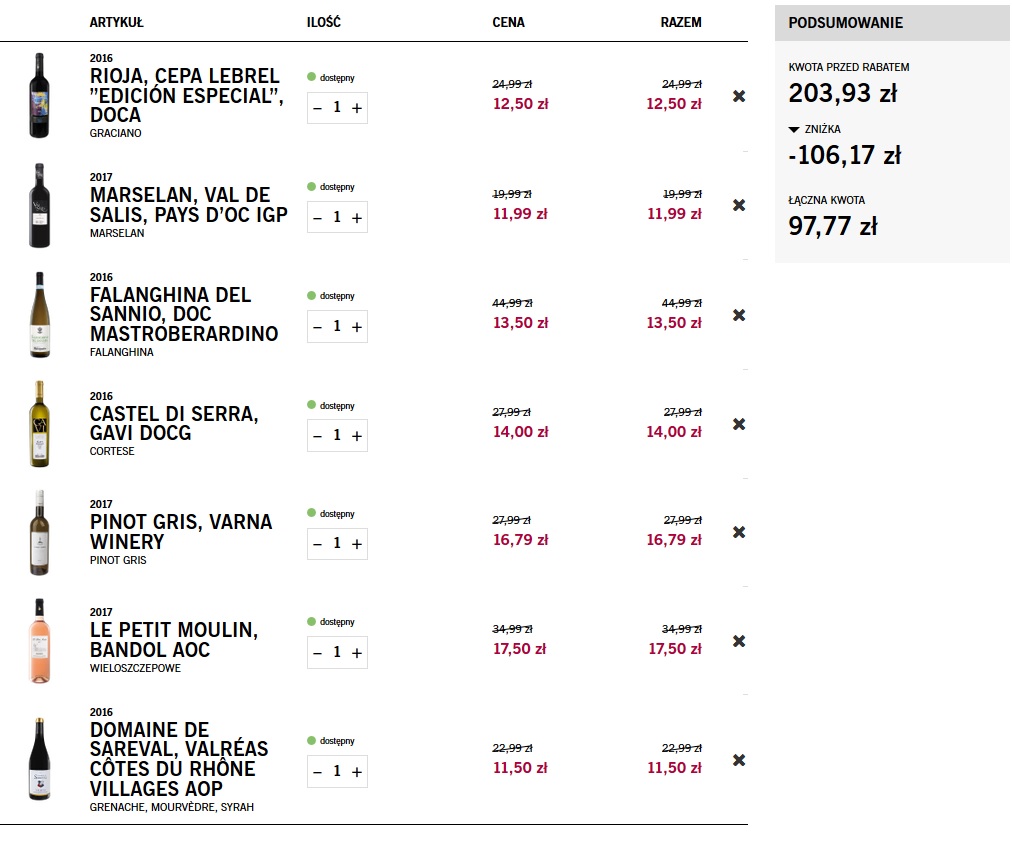Open Domaine de Sareval product link
The width and height of the screenshot is (1012, 841).
pyautogui.click(x=179, y=759)
